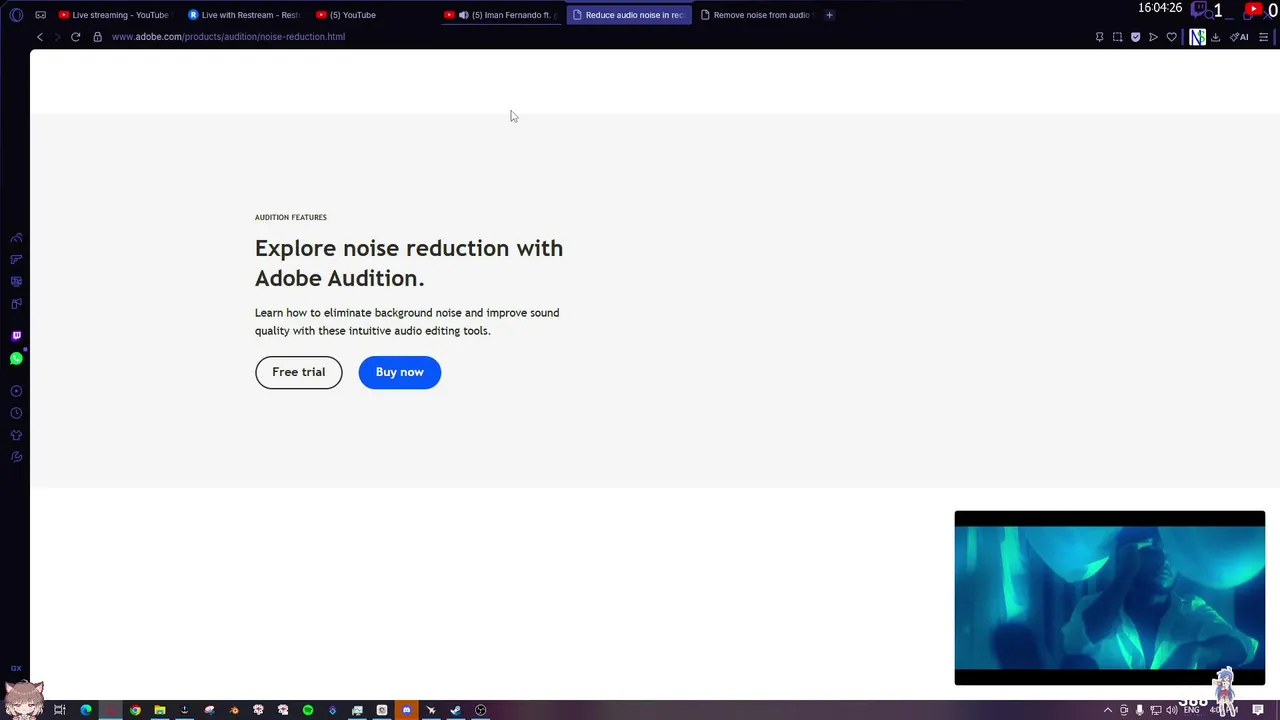
Task: Switch to the Iman Fernando tab
Action: (x=501, y=15)
